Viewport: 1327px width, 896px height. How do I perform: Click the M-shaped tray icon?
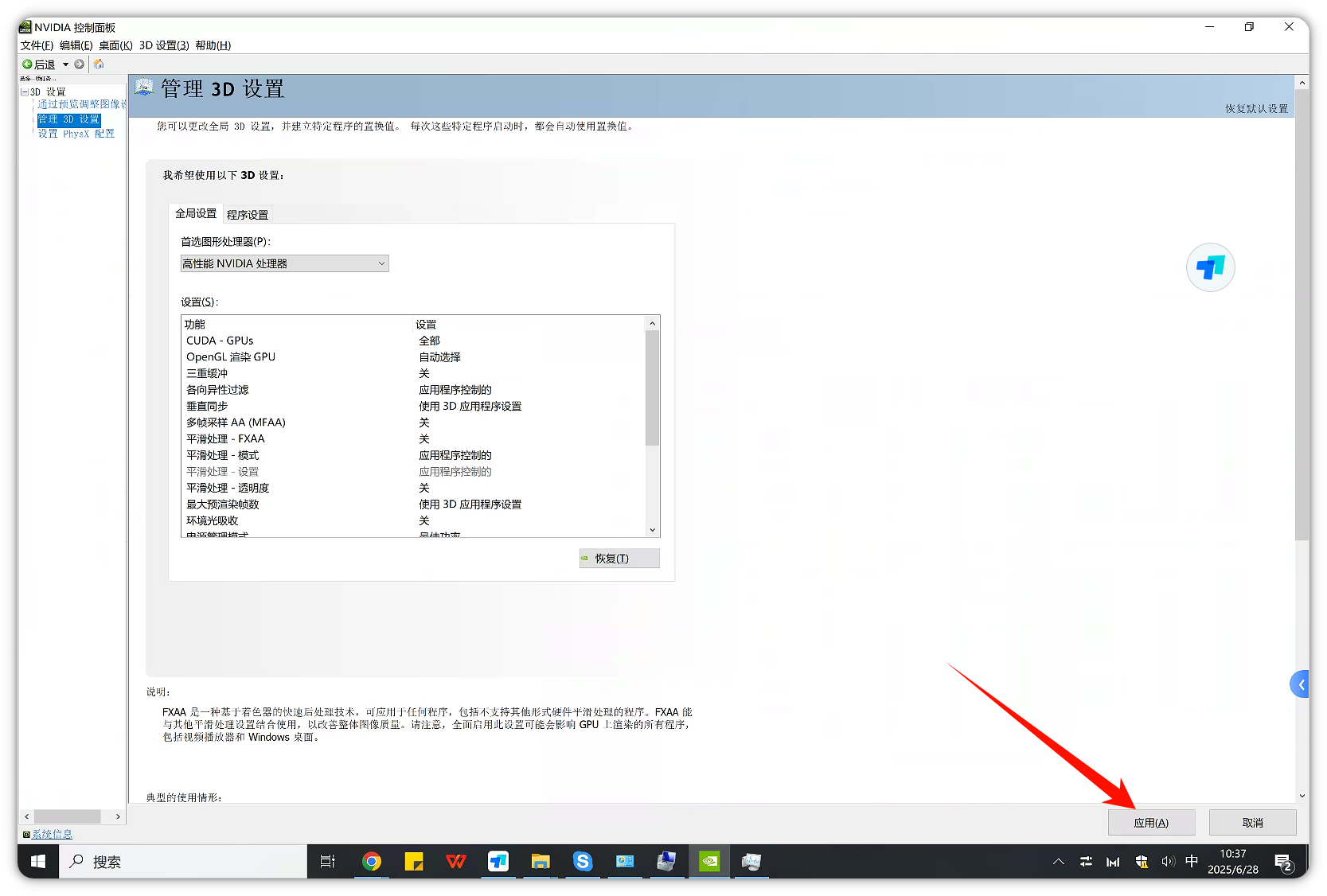click(x=1113, y=862)
